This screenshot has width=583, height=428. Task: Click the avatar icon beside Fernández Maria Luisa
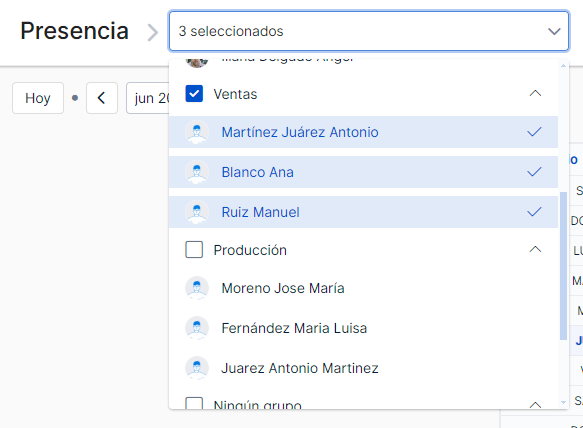tap(197, 328)
